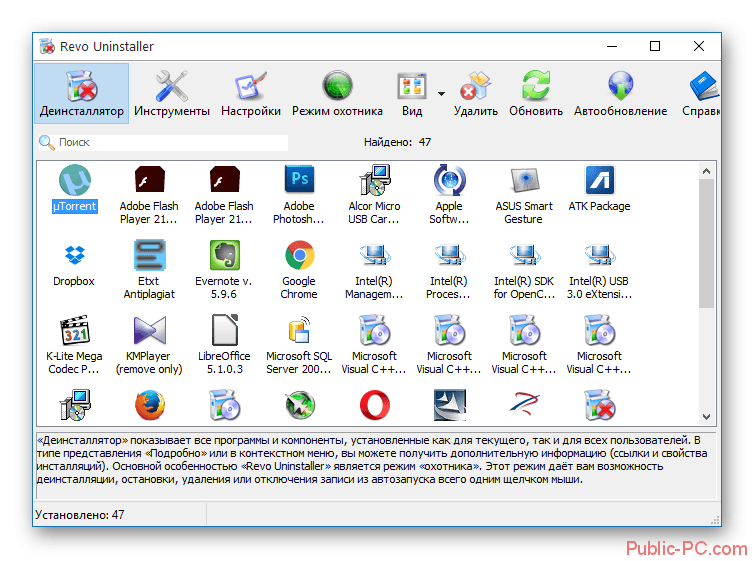Expand the Вид dropdown arrow
Viewport: 754px width, 561px height.
441,94
